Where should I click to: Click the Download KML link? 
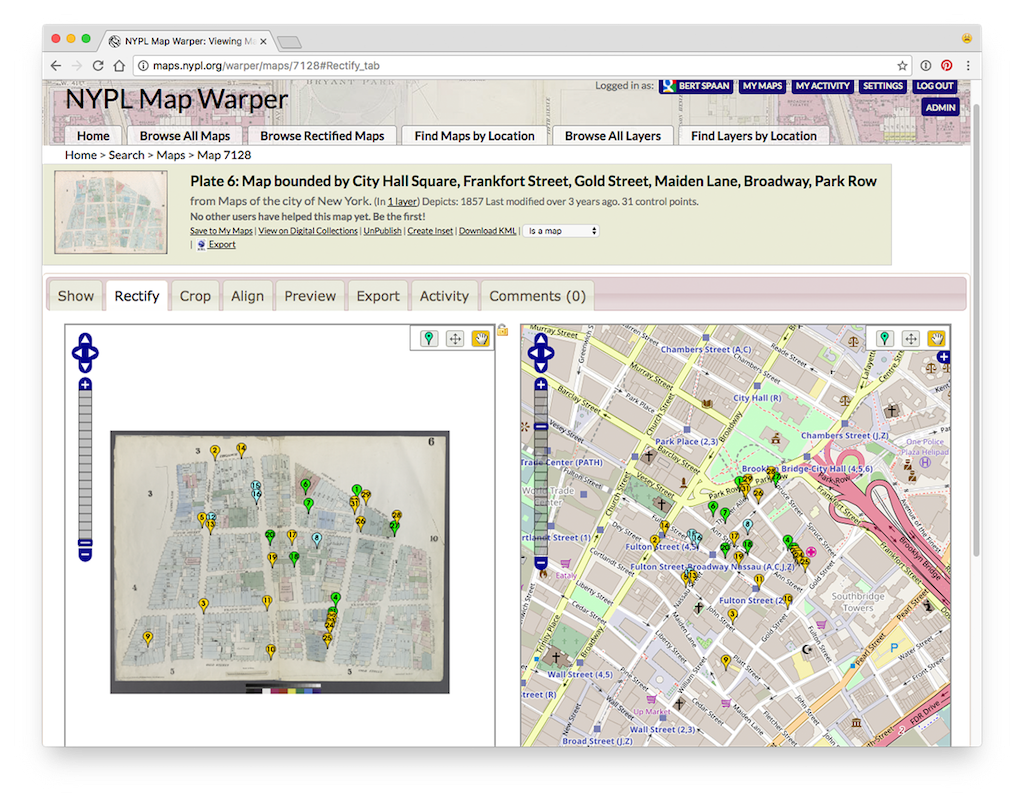point(487,230)
